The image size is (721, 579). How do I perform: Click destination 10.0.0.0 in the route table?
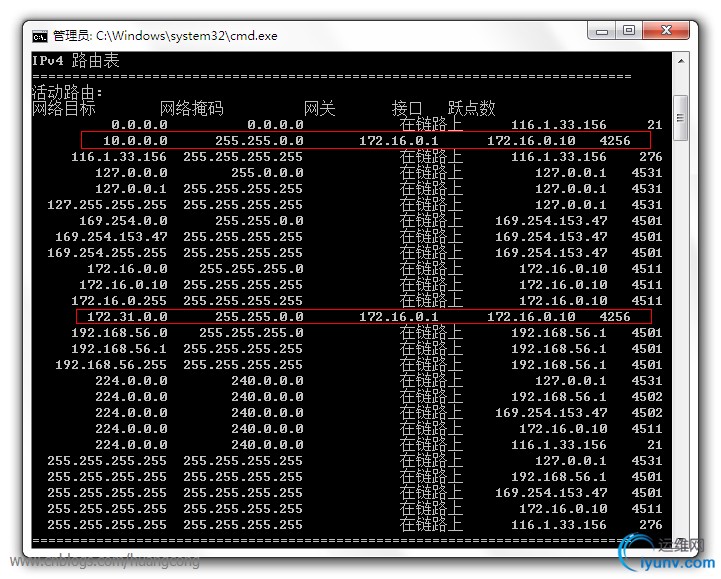tap(135, 141)
